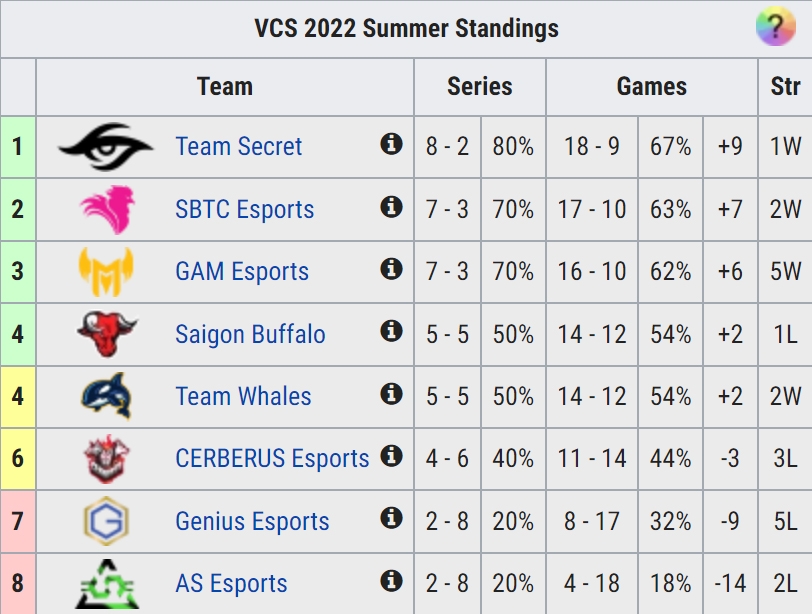Click the yellow GAM Esports logo
The width and height of the screenshot is (812, 614).
tap(106, 272)
